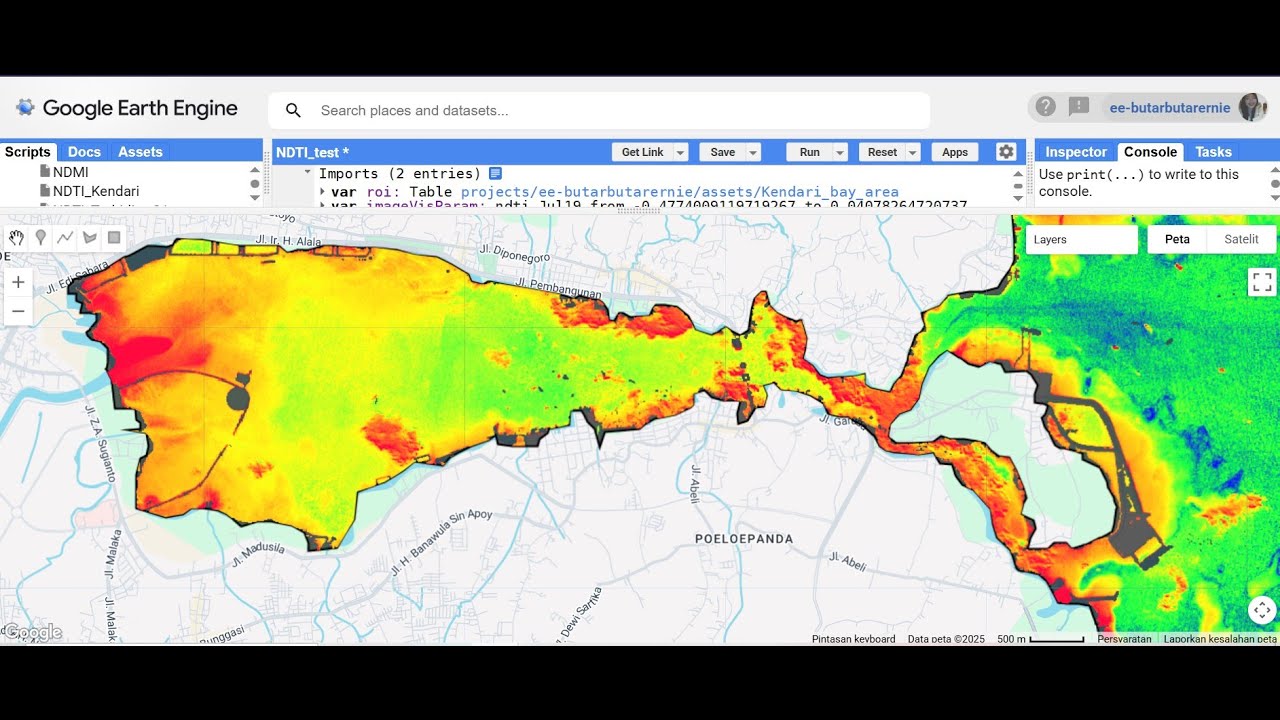Image resolution: width=1280 pixels, height=720 pixels.
Task: Click the 500 m scale bar
Action: tap(1041, 639)
